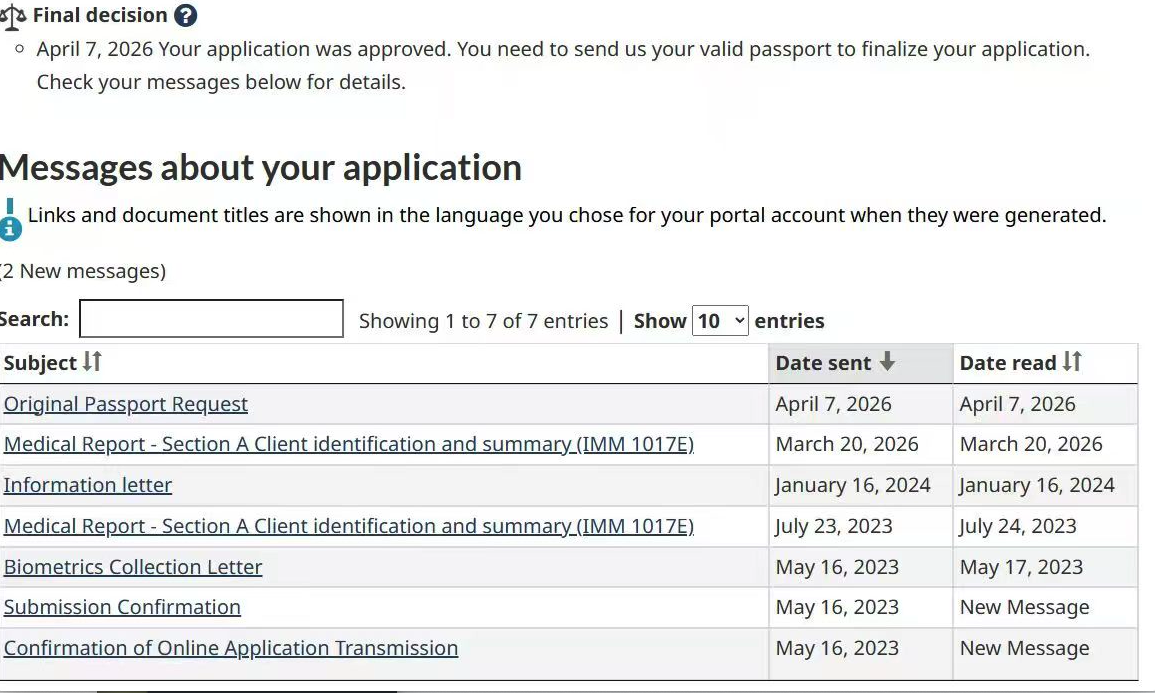Click the Date sent column header

point(824,363)
